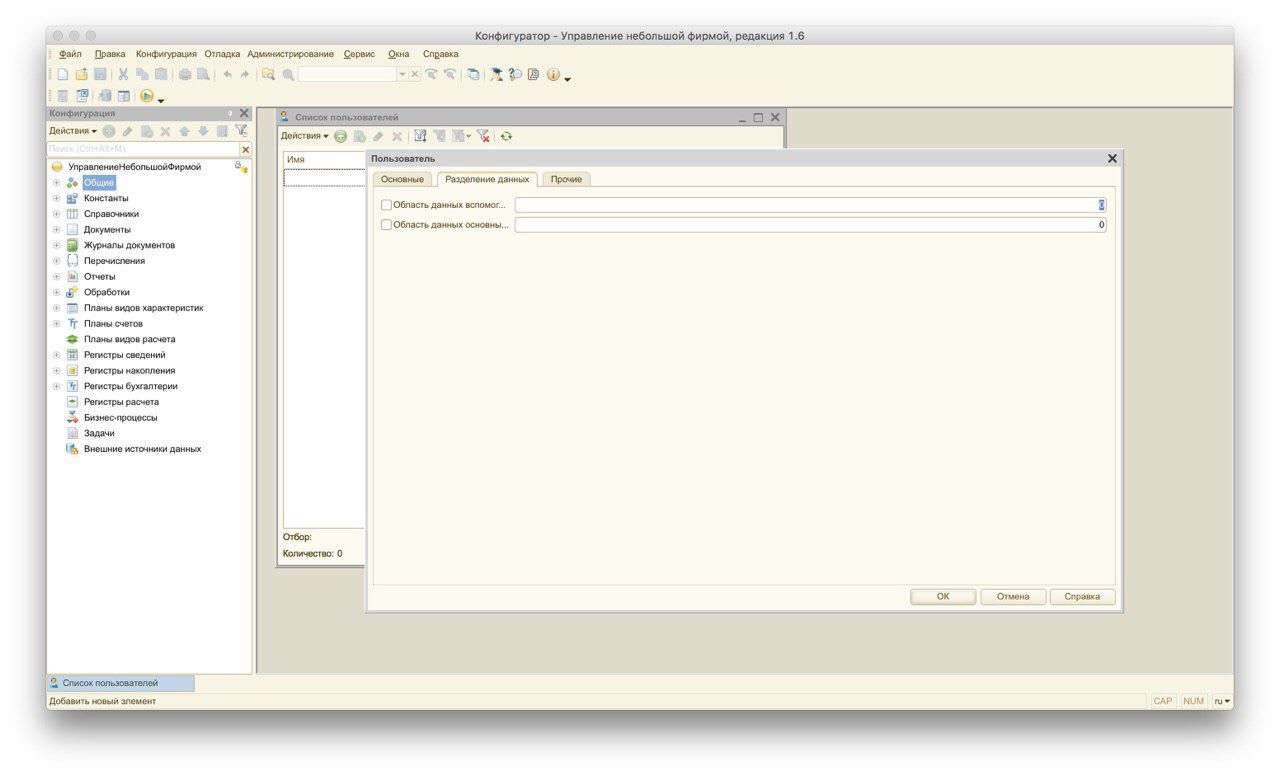Click the Список пользователей taskbar tab
Screen dimensions: 1280x776
[121, 683]
